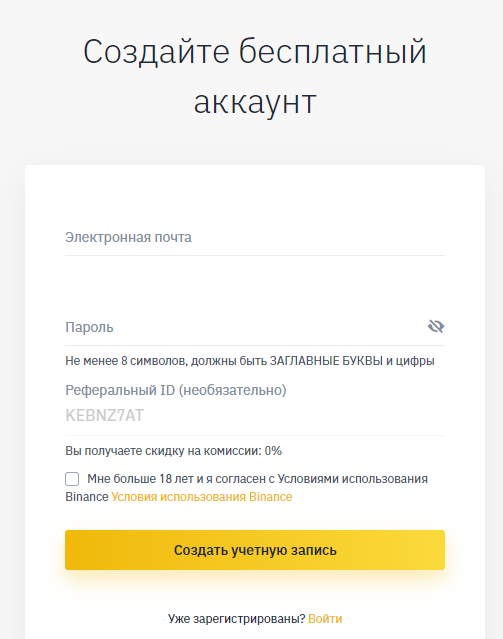
Task: Click the referral field showing KEBNZ7AT
Action: [255, 416]
